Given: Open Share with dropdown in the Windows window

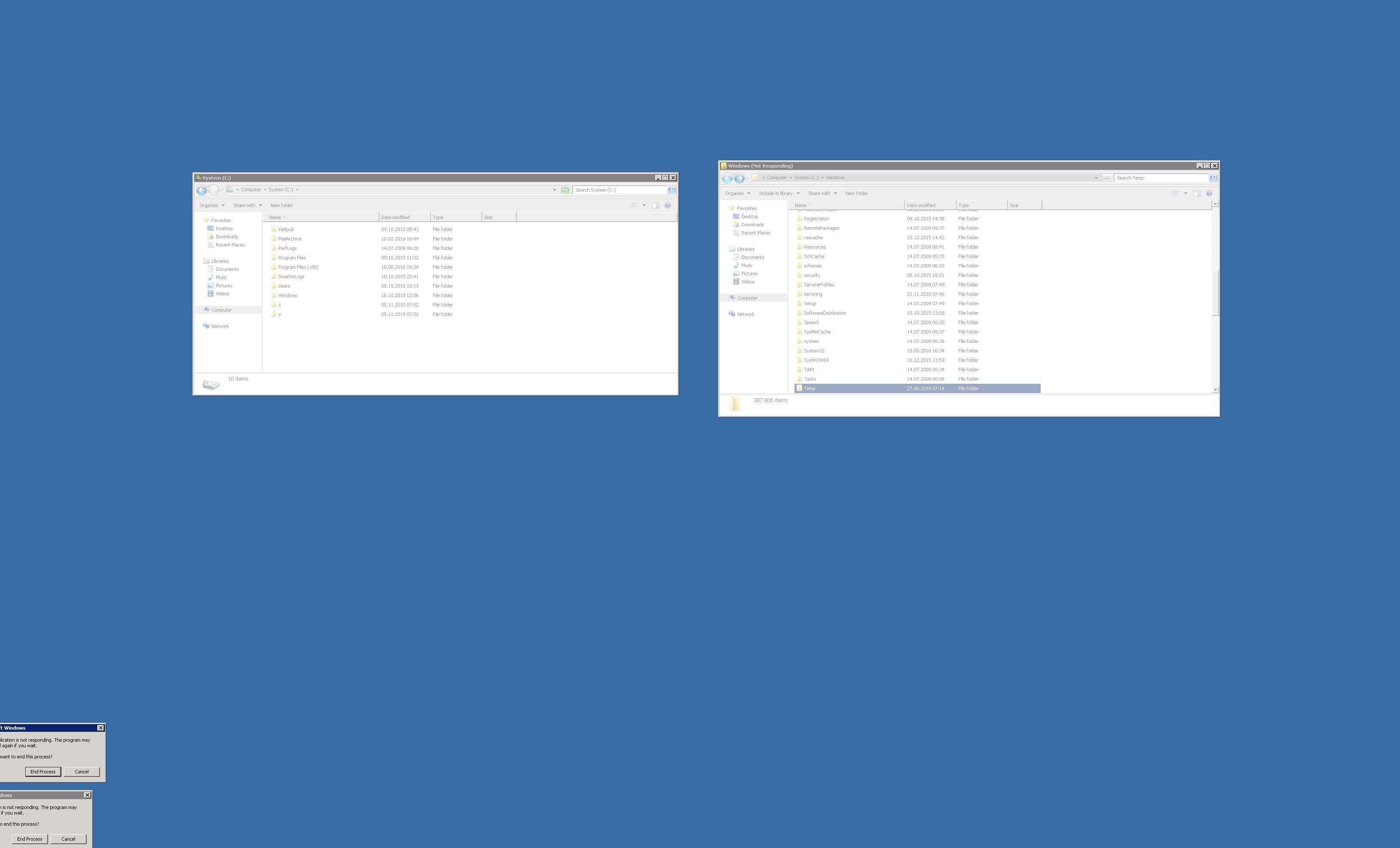Looking at the screenshot, I should point(822,194).
